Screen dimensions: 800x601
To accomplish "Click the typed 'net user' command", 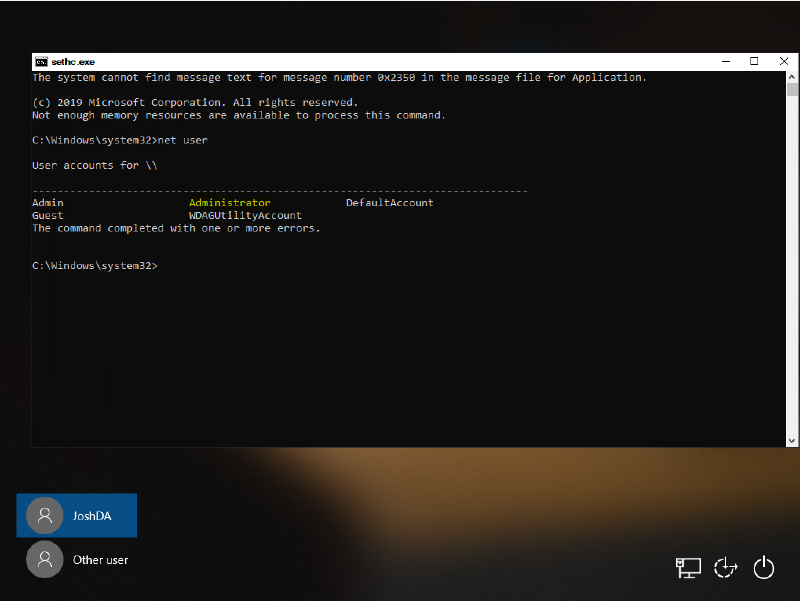I will coord(183,141).
